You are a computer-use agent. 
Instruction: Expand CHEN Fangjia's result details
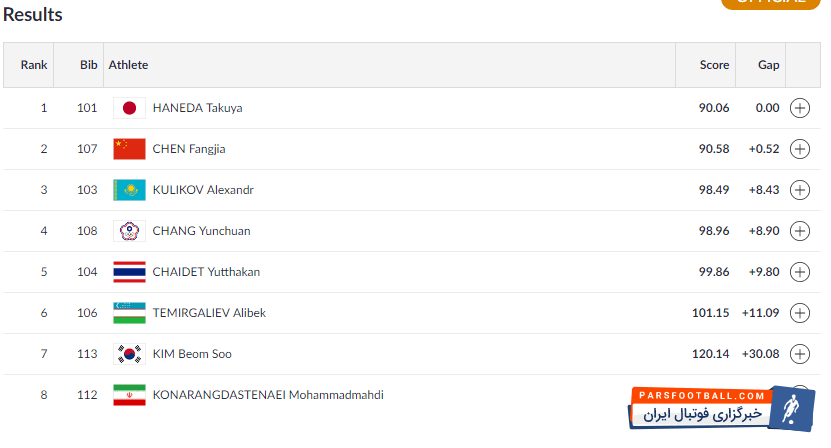tap(800, 149)
